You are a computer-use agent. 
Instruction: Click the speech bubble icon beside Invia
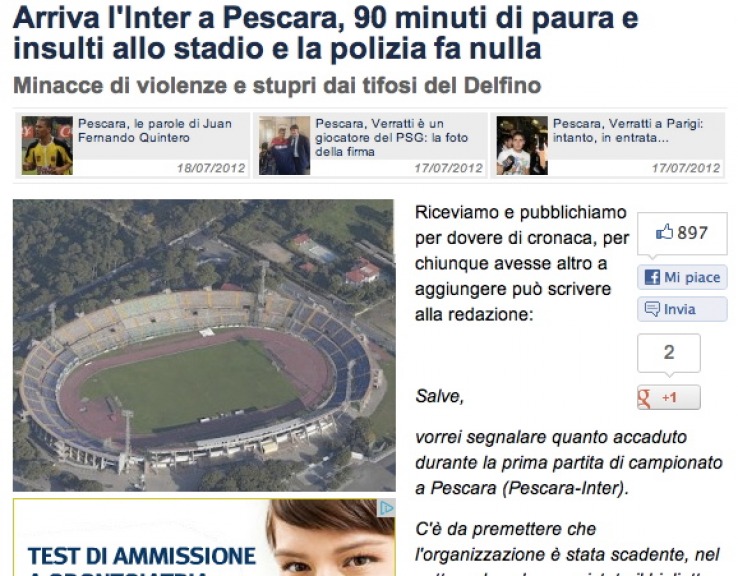[652, 309]
